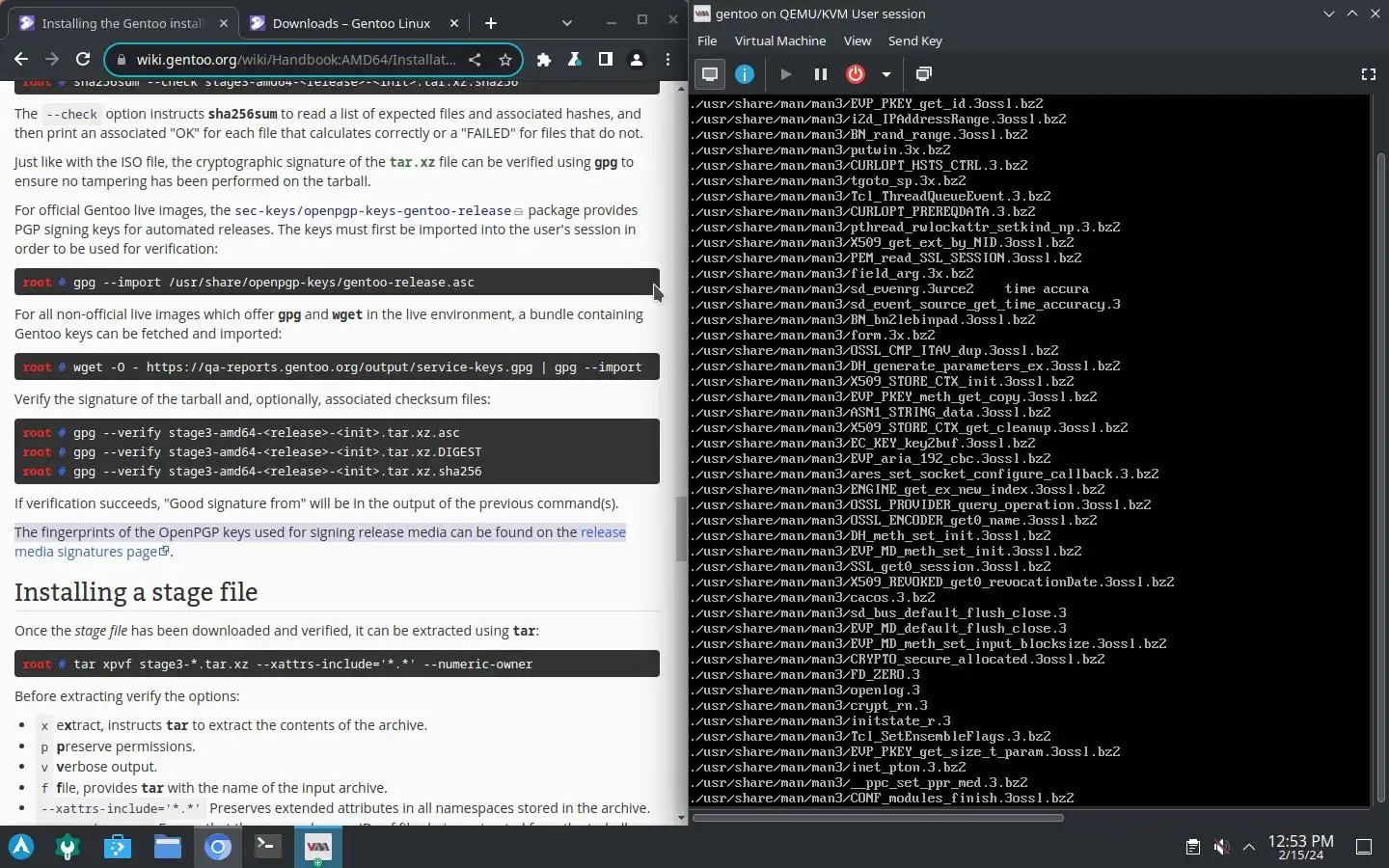Open new browser tab
The width and height of the screenshot is (1389, 868).
[490, 23]
